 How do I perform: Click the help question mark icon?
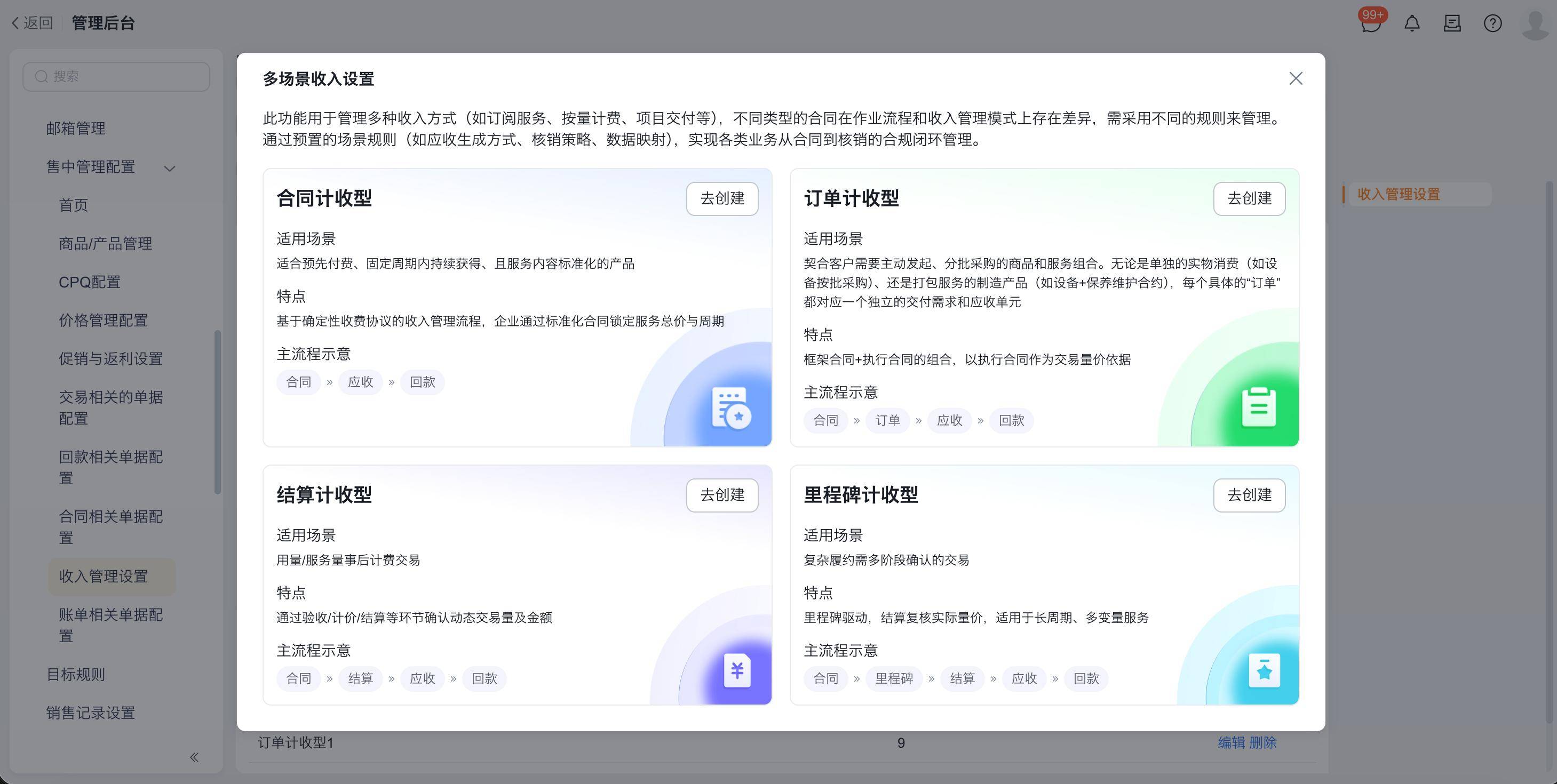tap(1492, 23)
